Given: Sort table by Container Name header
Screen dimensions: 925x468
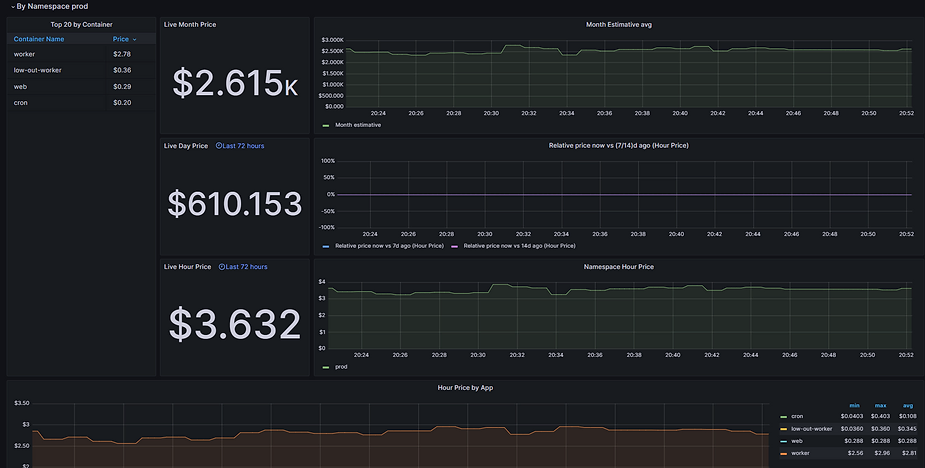Looking at the screenshot, I should 39,39.
